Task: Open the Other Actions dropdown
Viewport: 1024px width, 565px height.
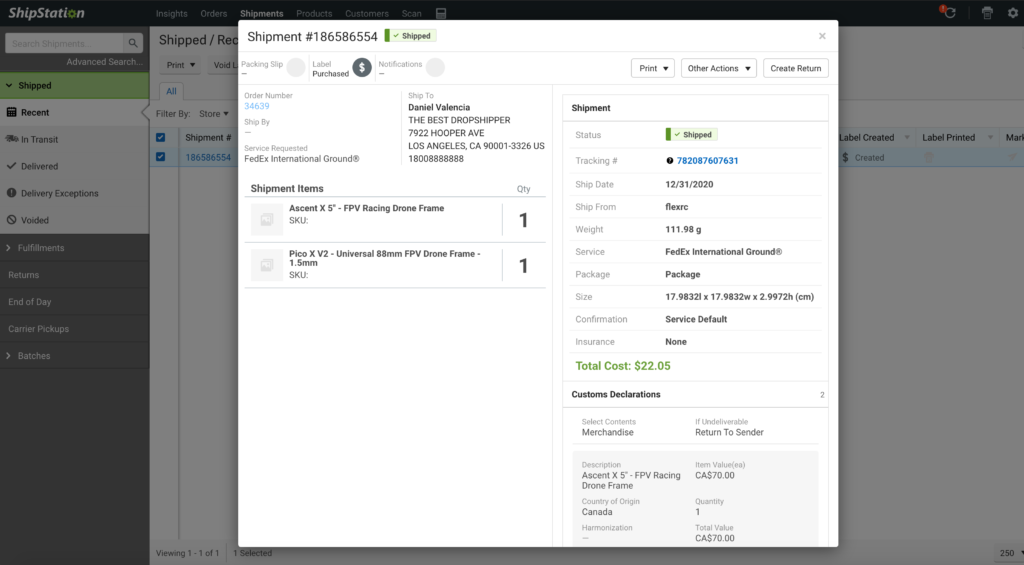Action: tap(718, 68)
